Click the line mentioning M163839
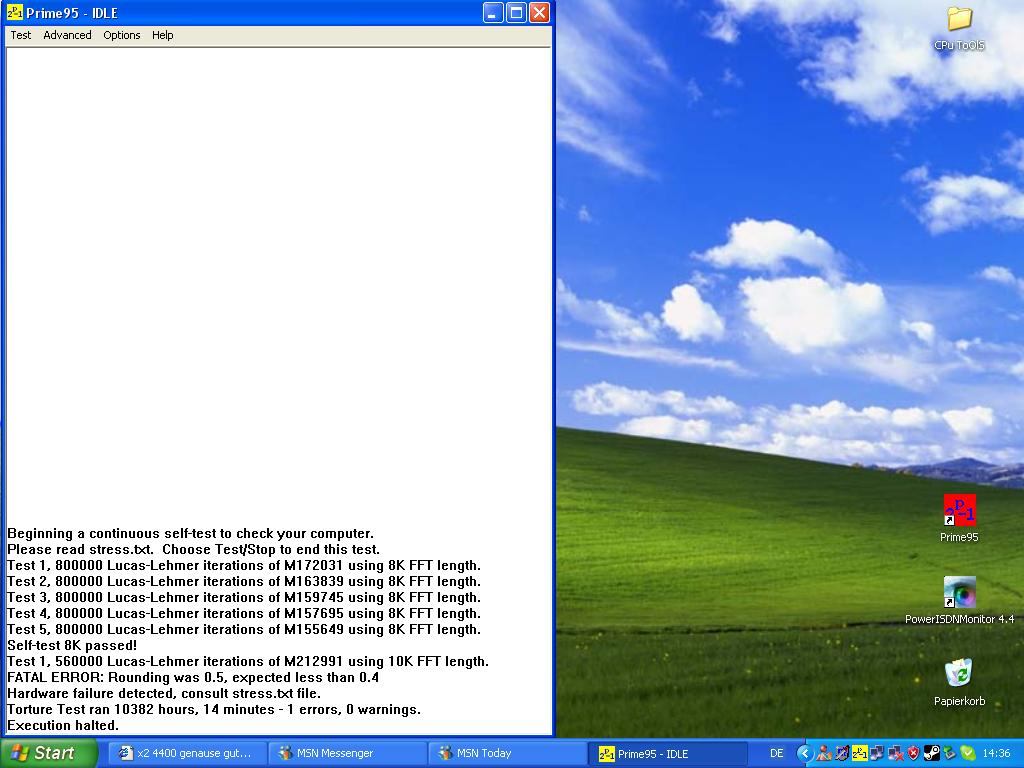1024x768 pixels. pyautogui.click(x=244, y=581)
